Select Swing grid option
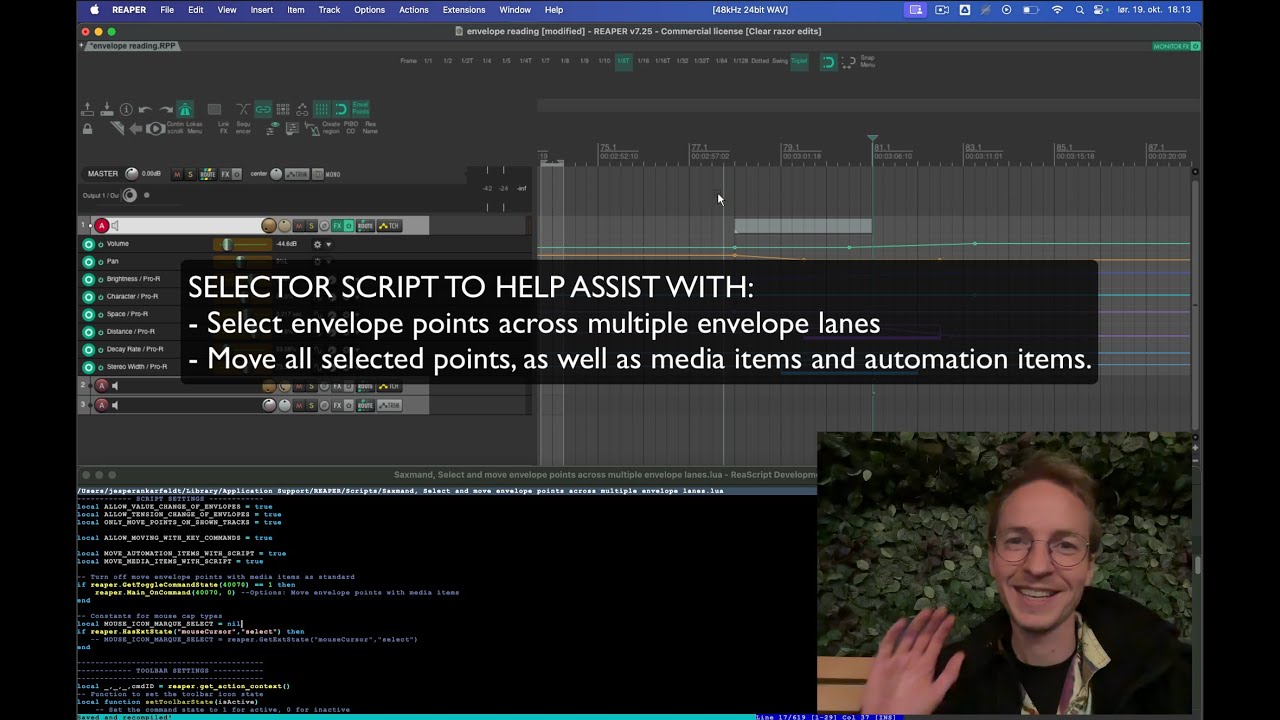The height and width of the screenshot is (720, 1280). click(779, 60)
